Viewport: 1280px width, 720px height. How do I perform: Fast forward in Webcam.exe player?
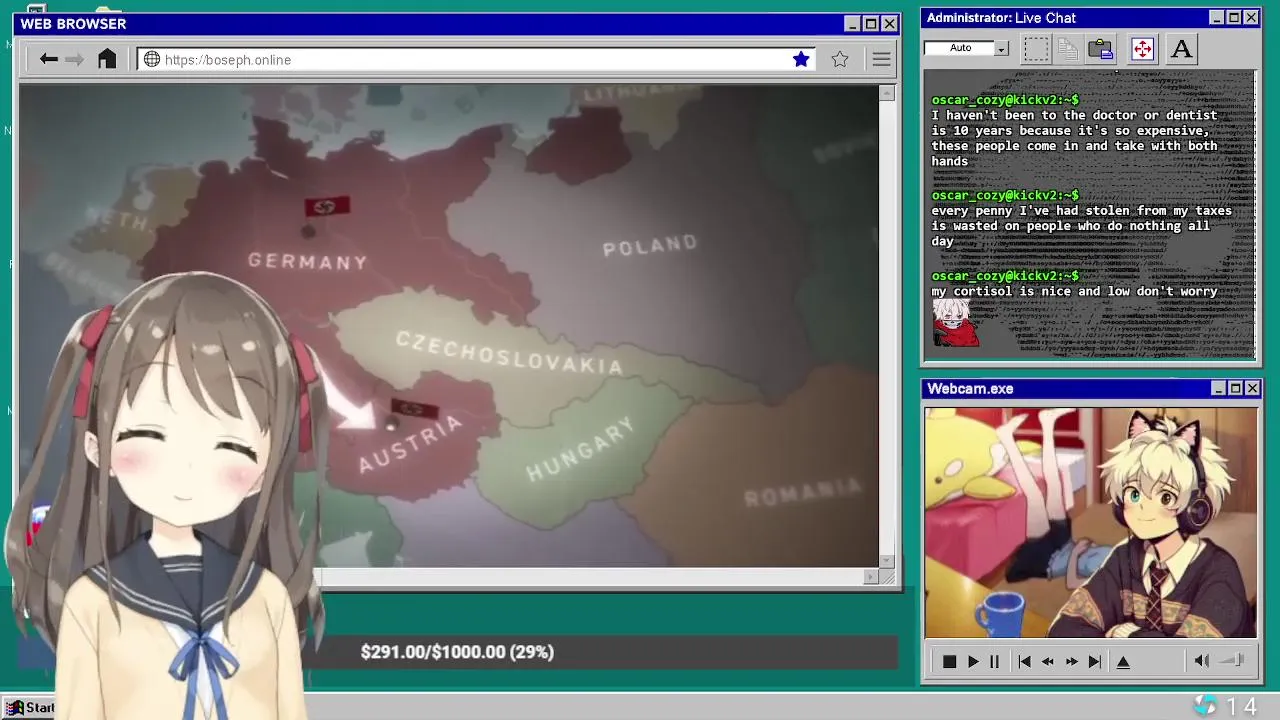pyautogui.click(x=1071, y=661)
